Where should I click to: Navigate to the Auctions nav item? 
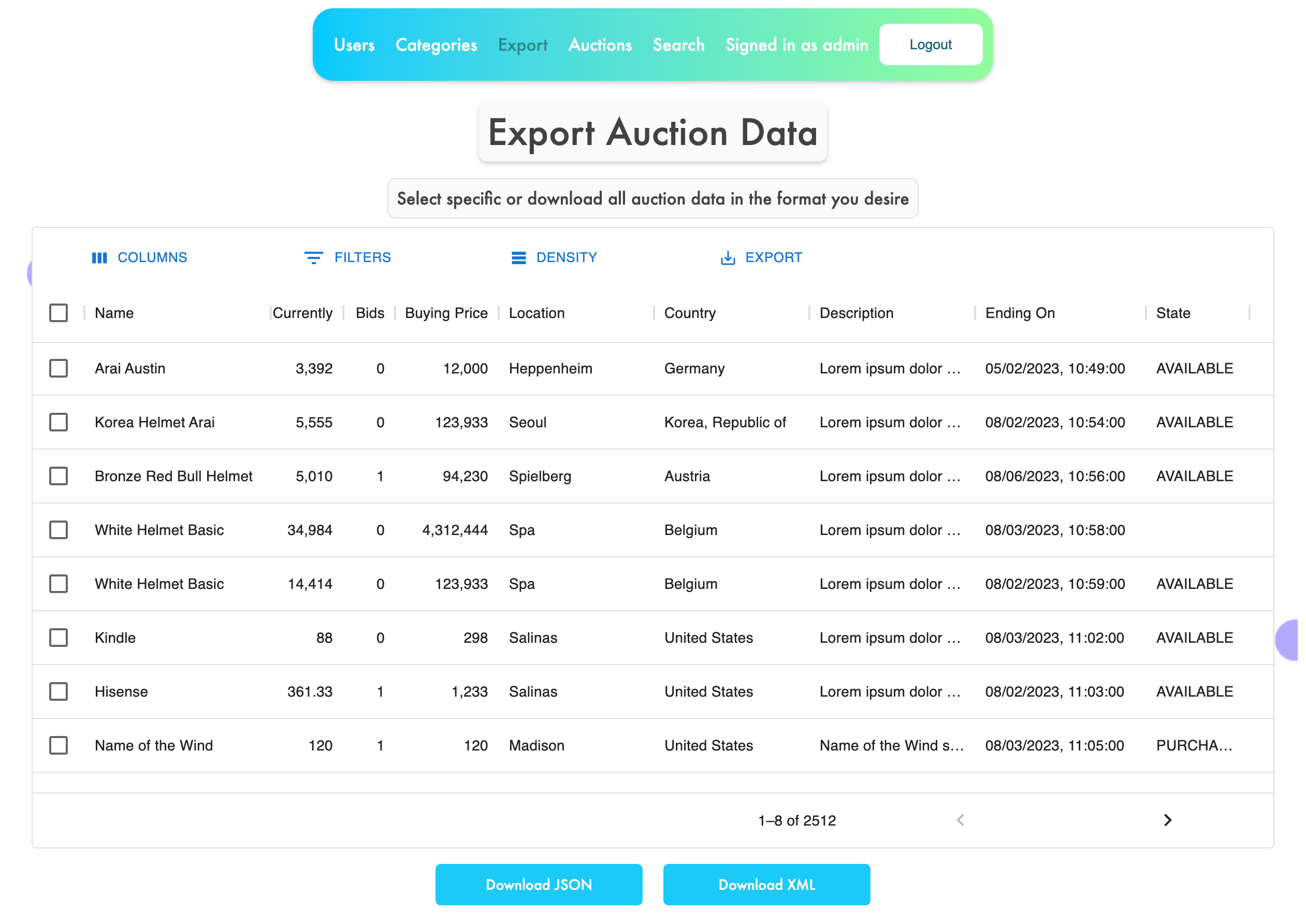tap(600, 45)
